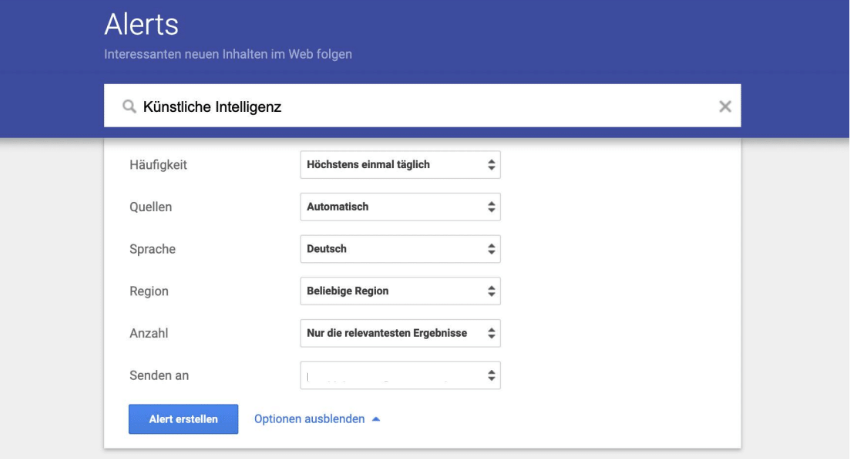Clear the search query with X
The width and height of the screenshot is (851, 459).
(x=725, y=106)
